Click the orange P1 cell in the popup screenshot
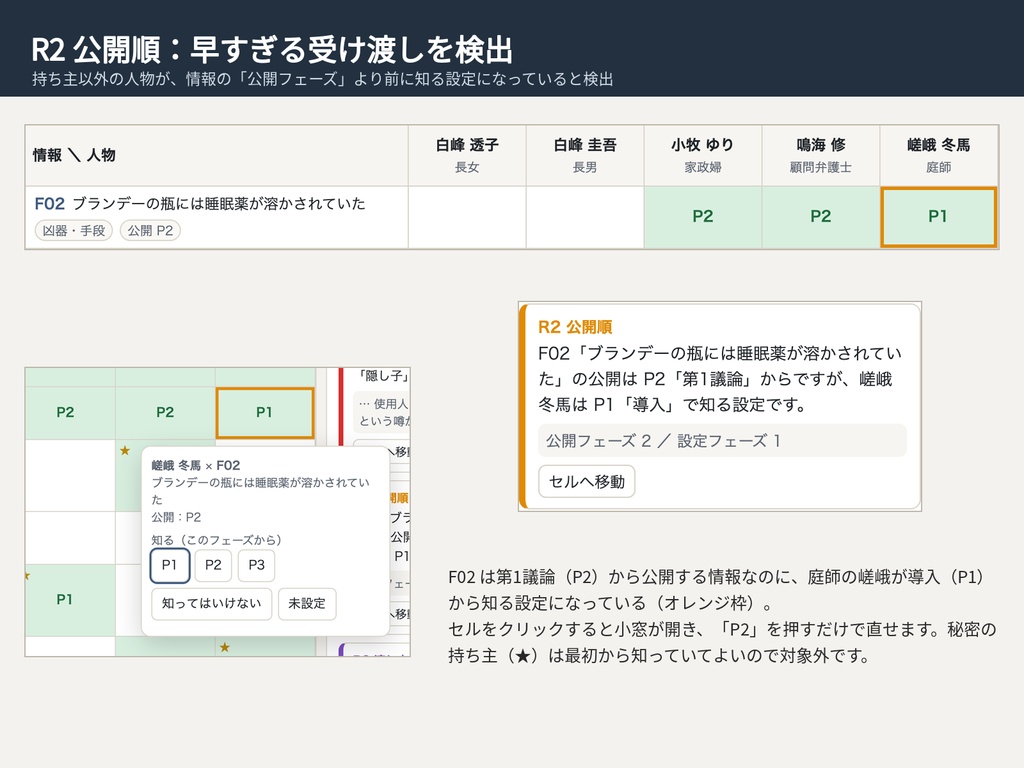Viewport: 1024px width, 768px height. 264,413
